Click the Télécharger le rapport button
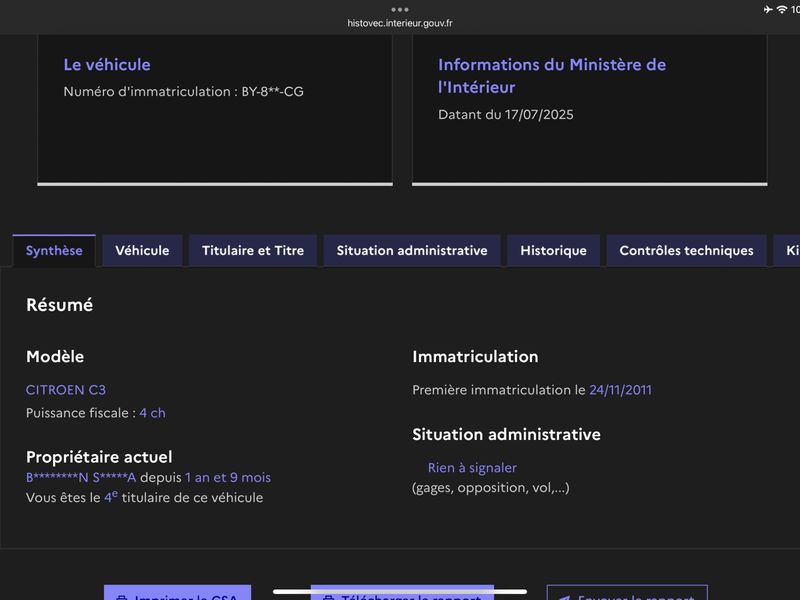Viewport: 800px width, 600px height. point(402,593)
